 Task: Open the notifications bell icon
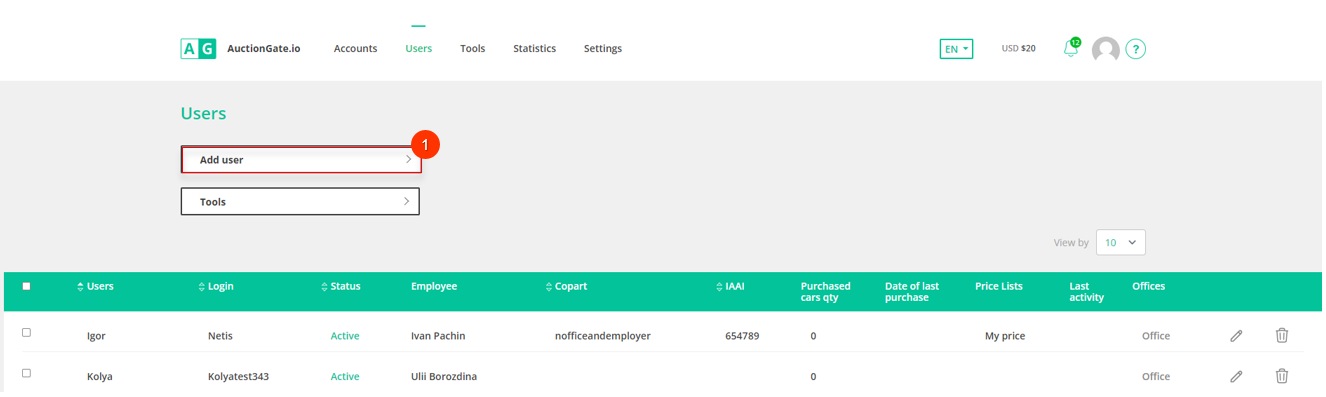point(1071,49)
